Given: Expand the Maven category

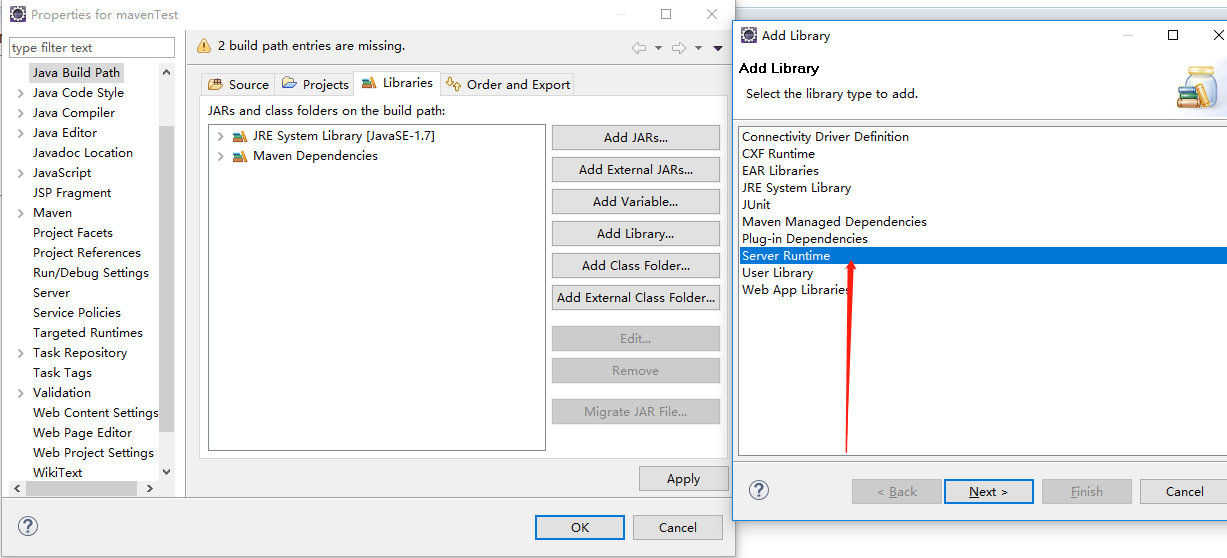Looking at the screenshot, I should [20, 213].
